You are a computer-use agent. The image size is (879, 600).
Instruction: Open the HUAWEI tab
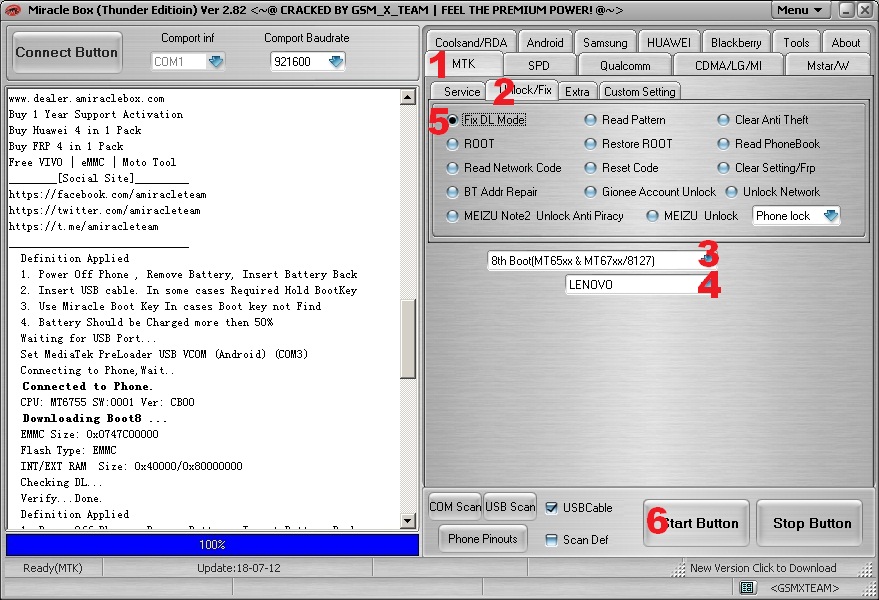tap(669, 43)
